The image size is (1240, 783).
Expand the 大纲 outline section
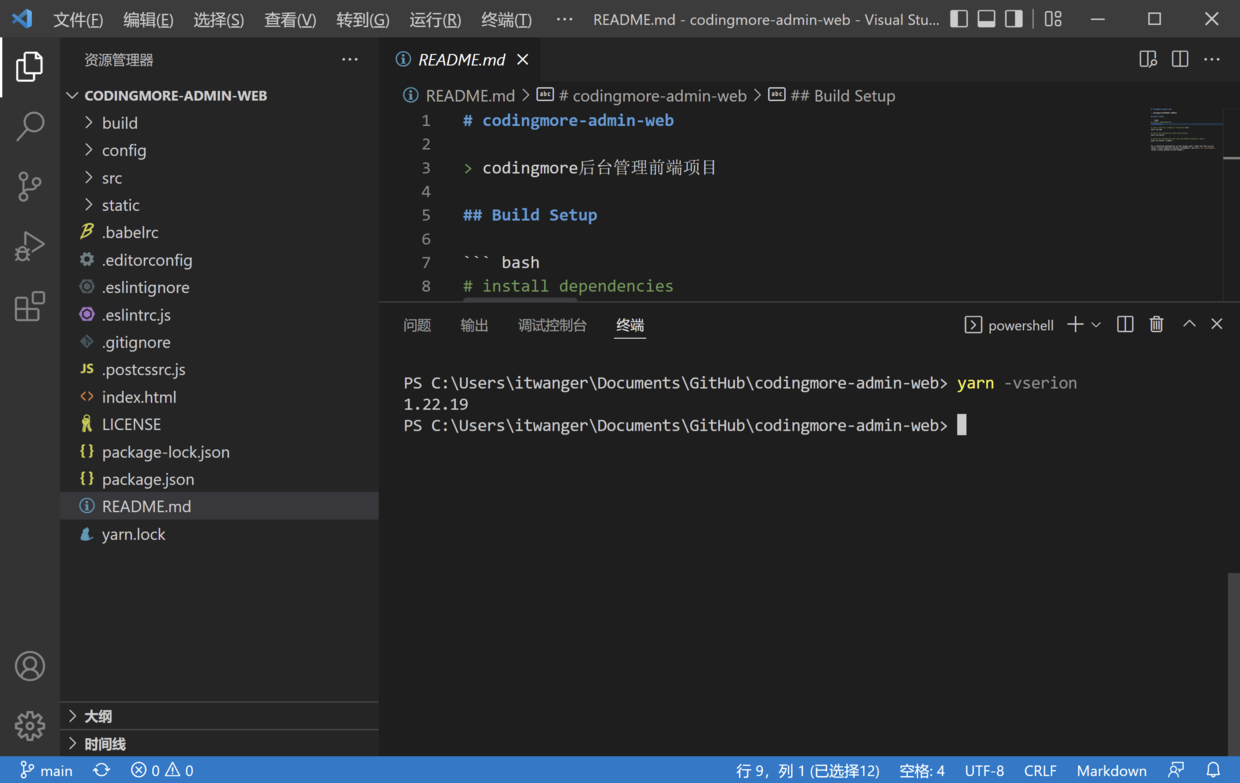click(98, 716)
